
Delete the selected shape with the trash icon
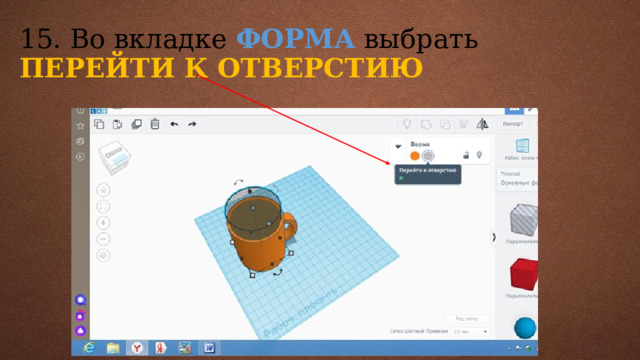point(155,124)
